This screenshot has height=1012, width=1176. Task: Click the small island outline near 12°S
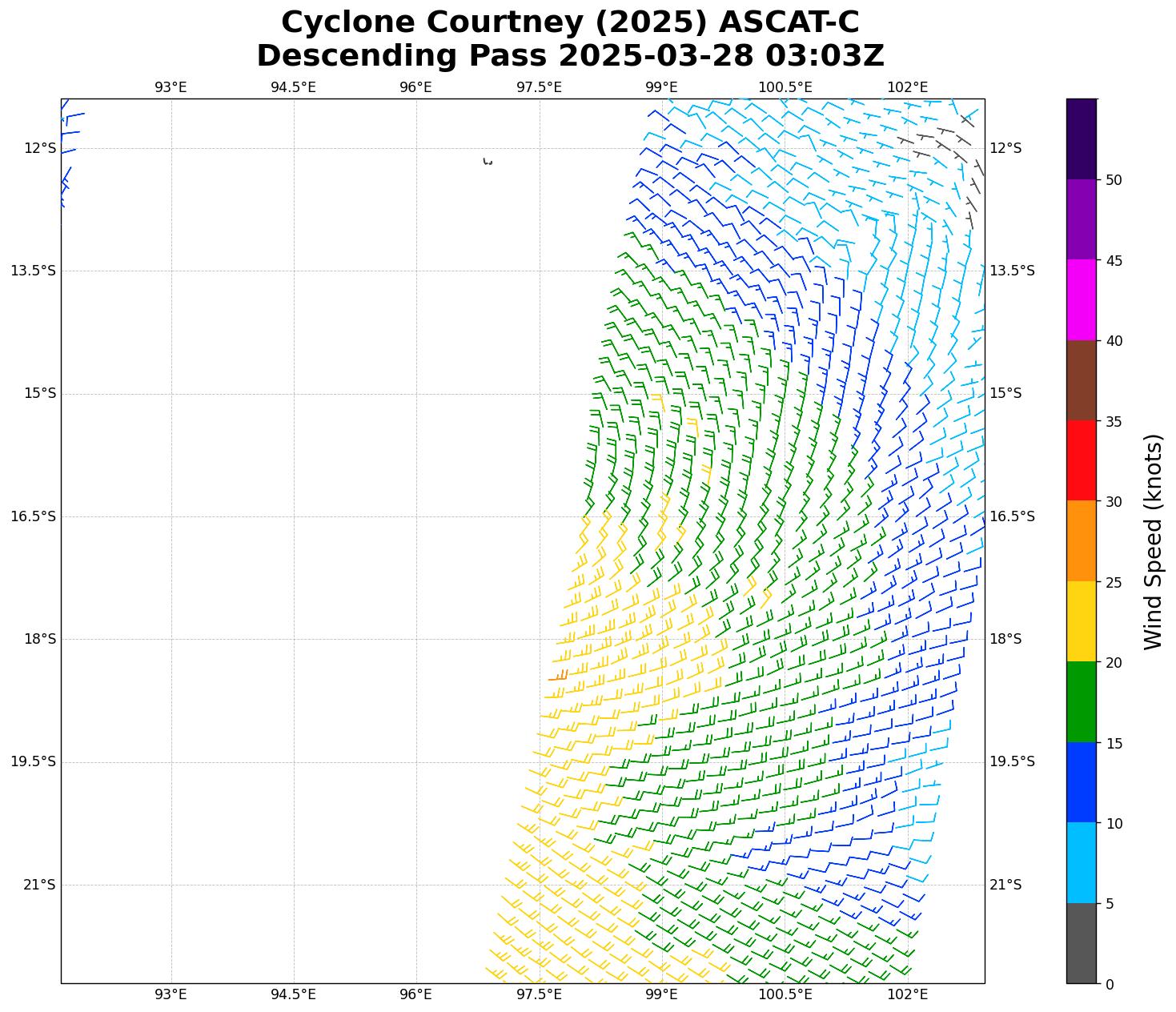[x=488, y=162]
